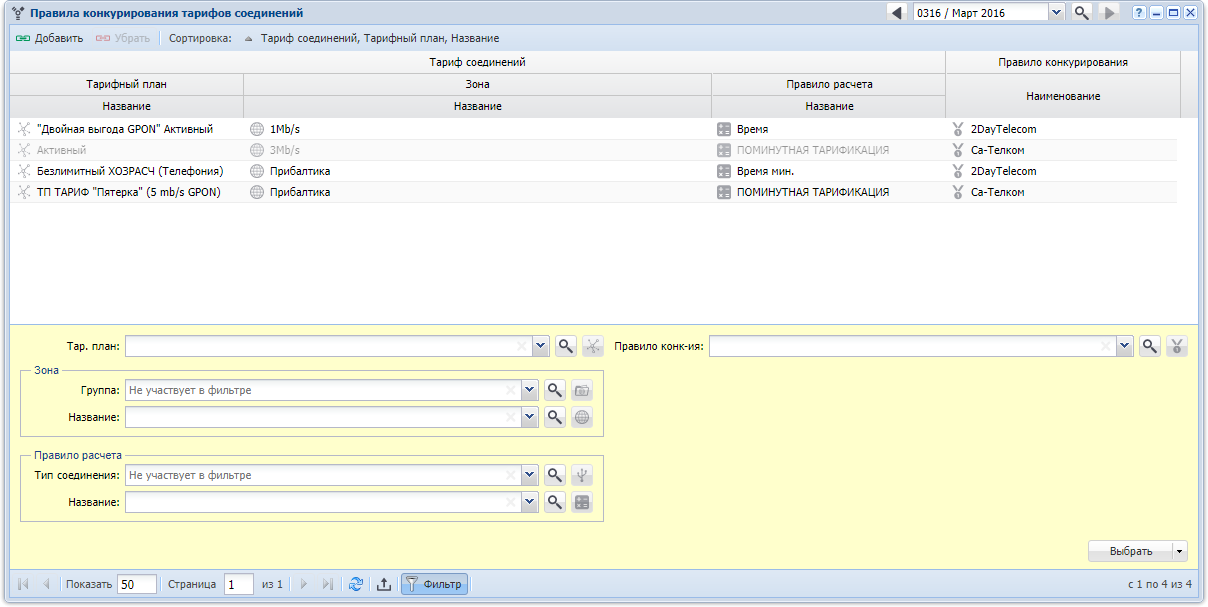Expand the Правило конк-ия dropdown
Viewport: 1208px width, 607px height.
tap(1125, 346)
